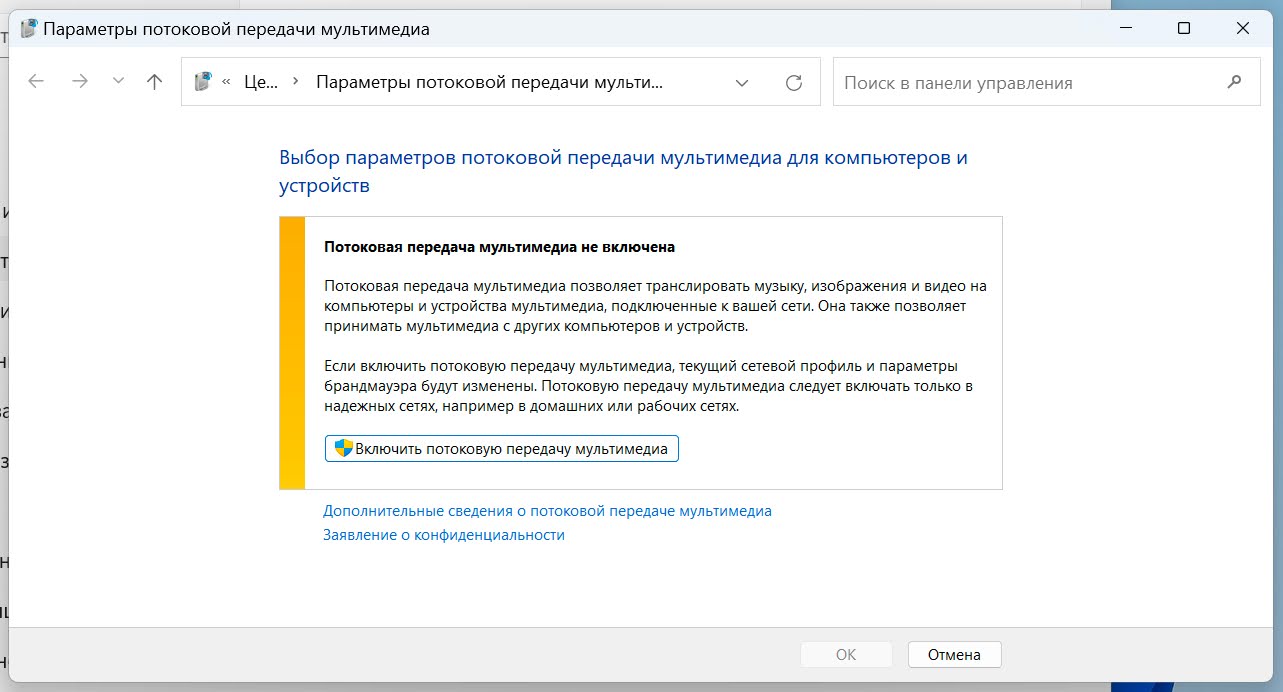This screenshot has height=692, width=1283.
Task: Open the recent pages dropdown in the address bar
Action: (741, 83)
